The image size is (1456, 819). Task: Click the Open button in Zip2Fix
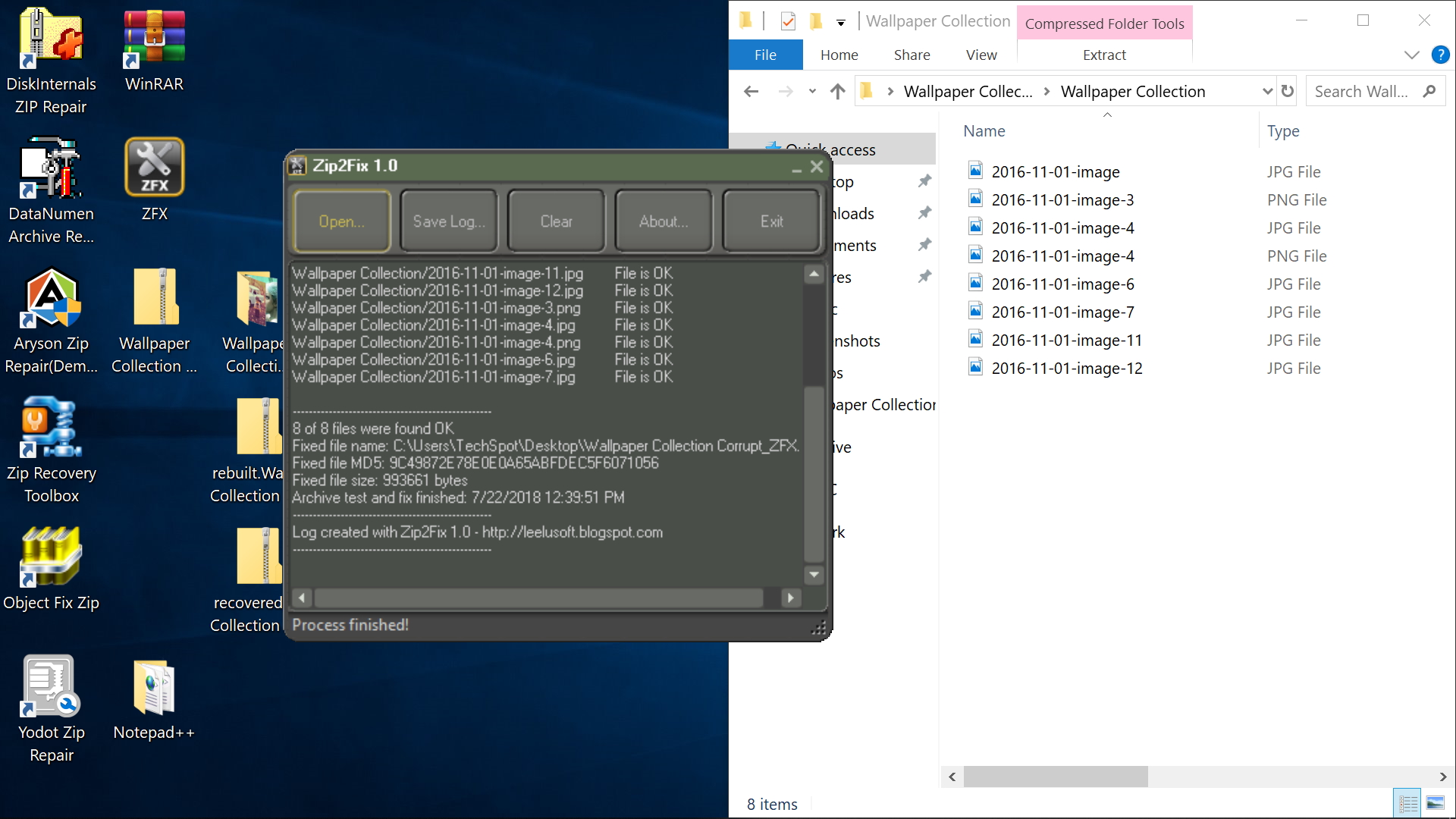(x=341, y=221)
